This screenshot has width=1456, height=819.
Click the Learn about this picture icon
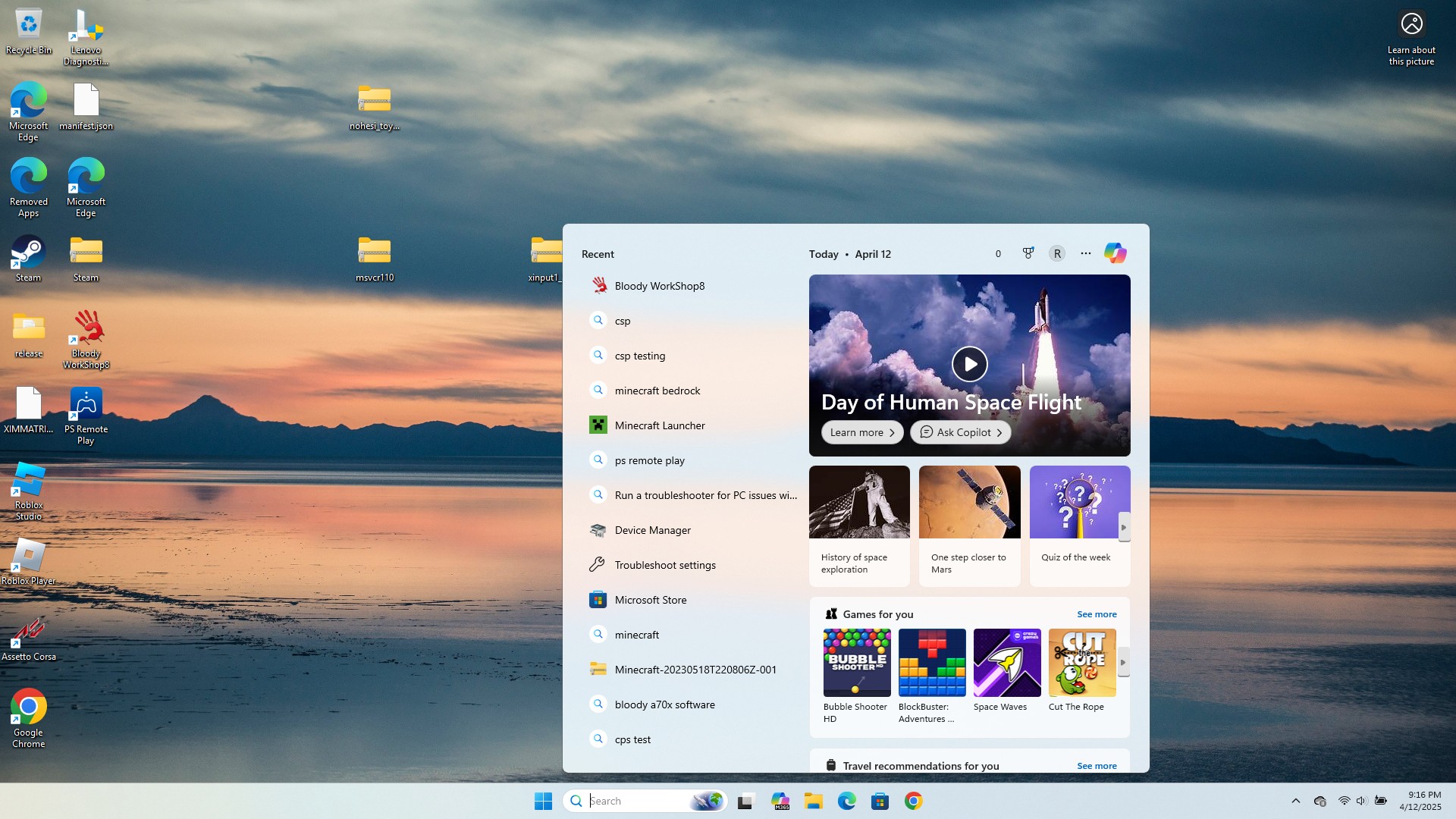coord(1411,38)
